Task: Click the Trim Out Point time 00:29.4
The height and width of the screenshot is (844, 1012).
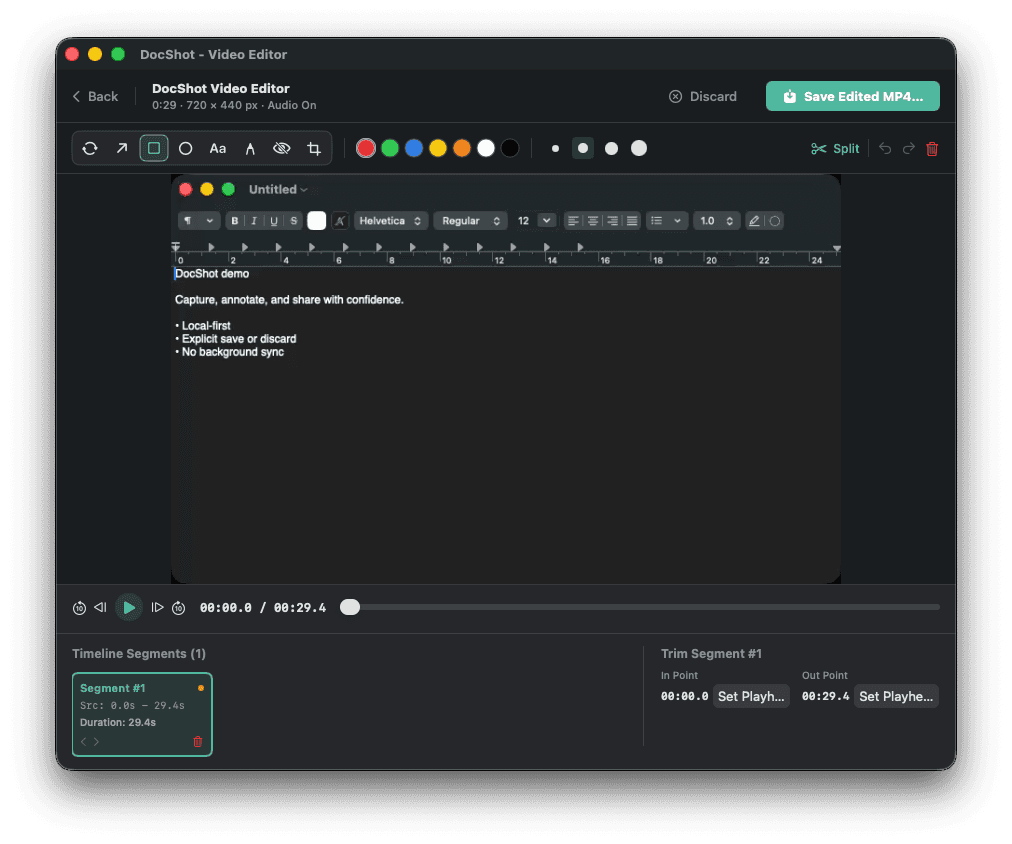Action: 825,696
